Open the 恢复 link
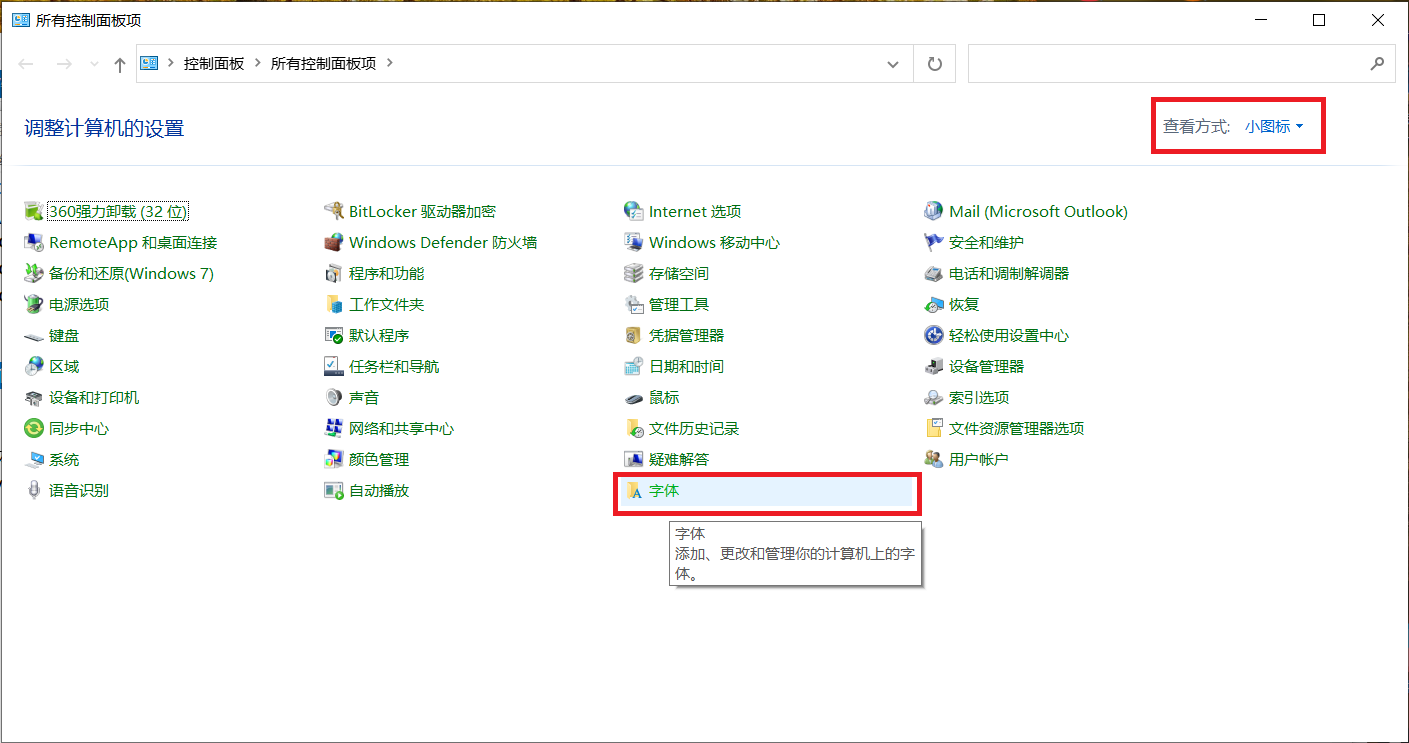Image resolution: width=1409 pixels, height=743 pixels. 964,304
